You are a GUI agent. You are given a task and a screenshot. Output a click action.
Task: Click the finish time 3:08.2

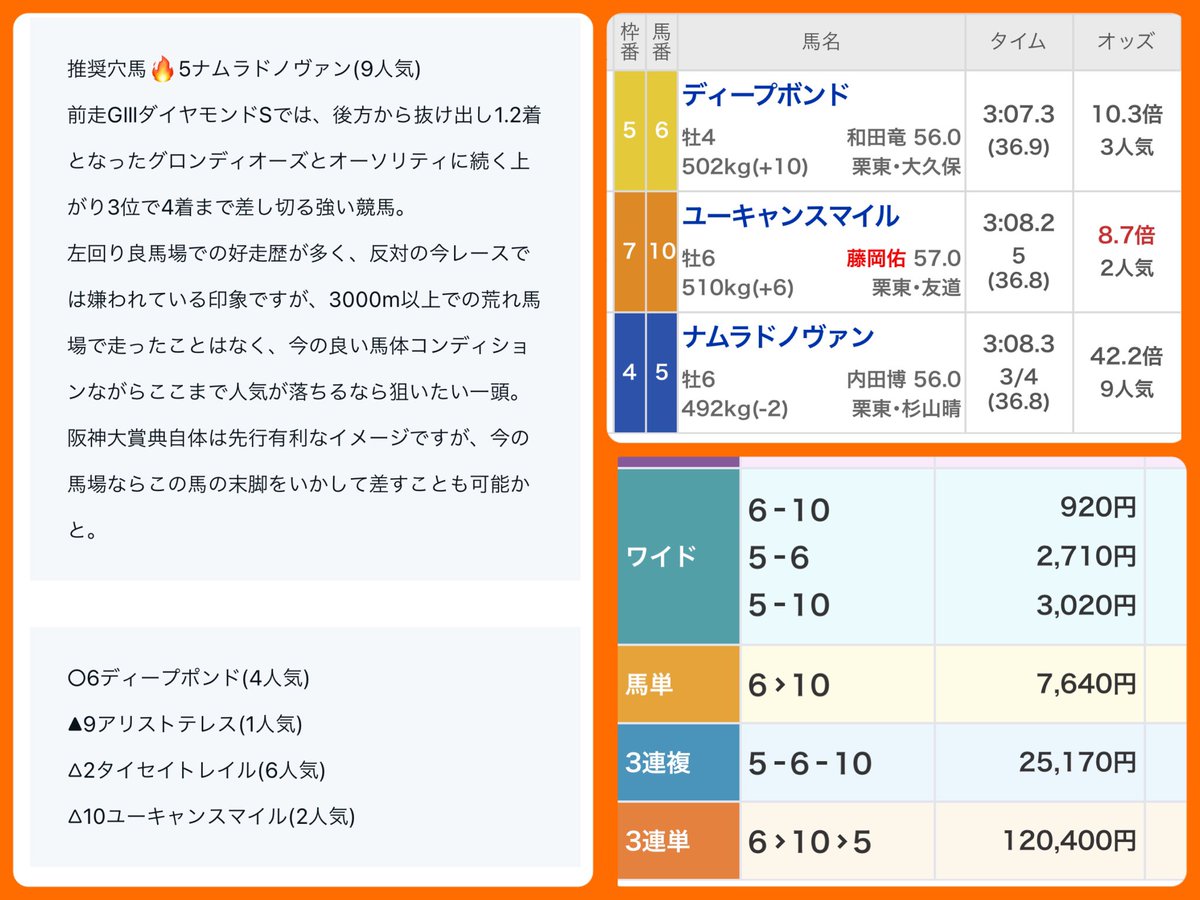tap(1018, 223)
